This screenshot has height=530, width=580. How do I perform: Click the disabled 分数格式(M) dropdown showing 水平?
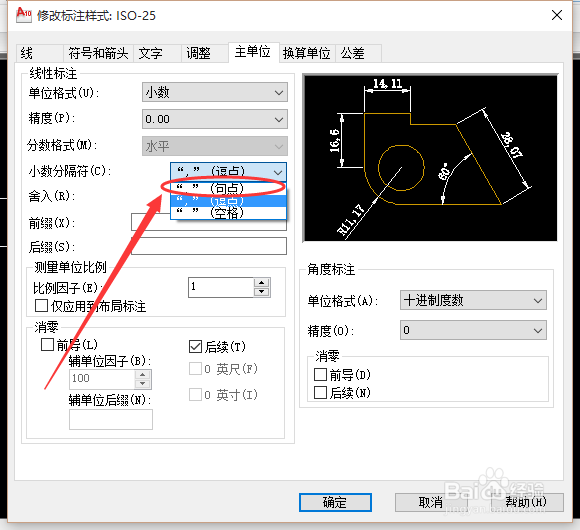coord(215,146)
